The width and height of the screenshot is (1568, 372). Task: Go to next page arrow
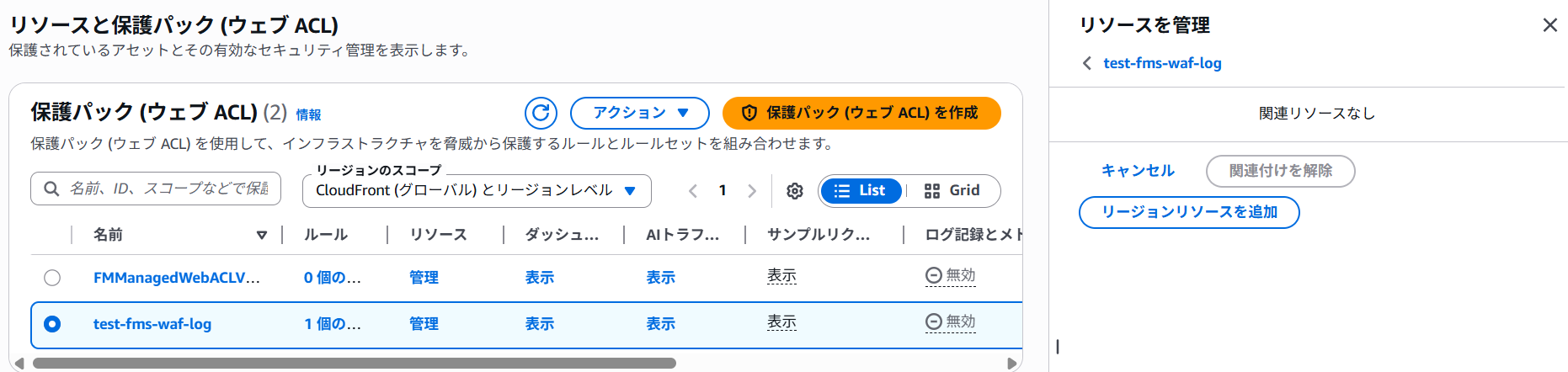click(x=752, y=191)
